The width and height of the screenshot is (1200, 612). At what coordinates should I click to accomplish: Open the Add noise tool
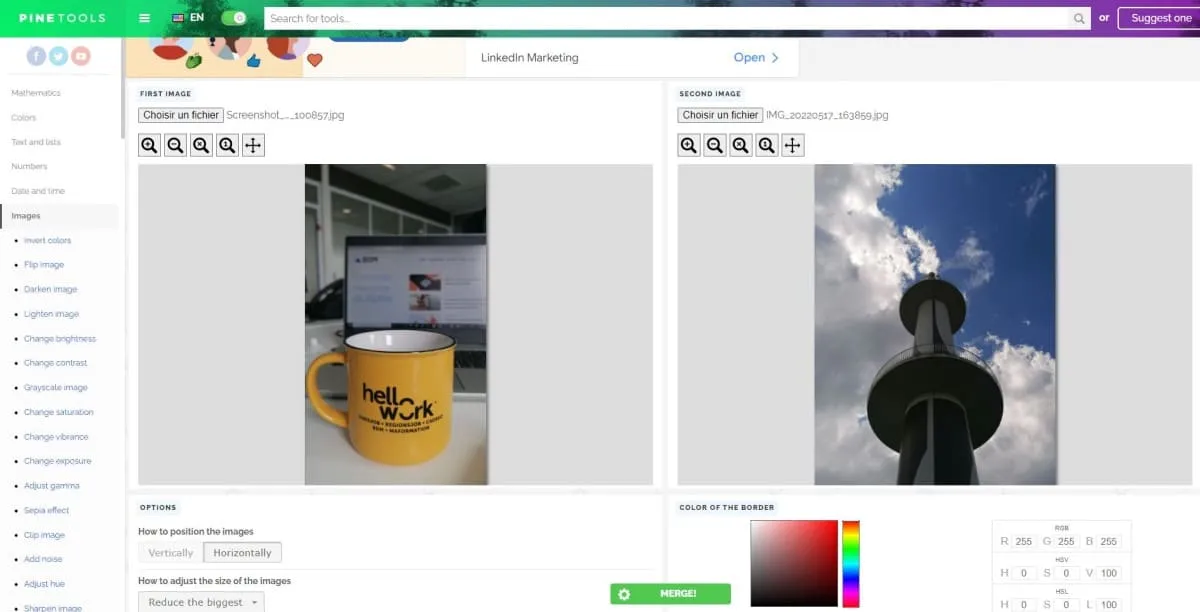[x=43, y=559]
